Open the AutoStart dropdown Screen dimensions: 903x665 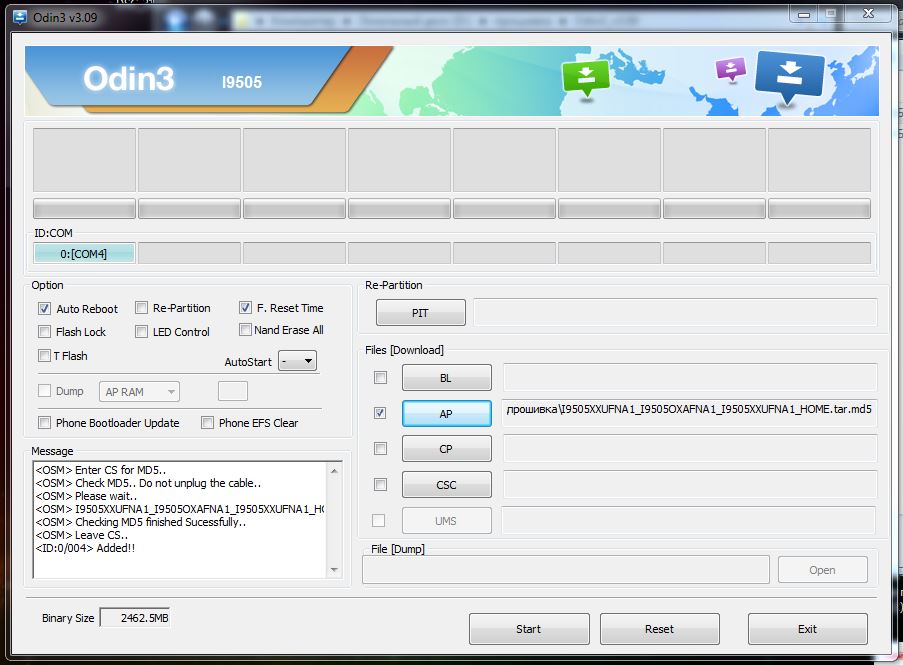point(297,361)
